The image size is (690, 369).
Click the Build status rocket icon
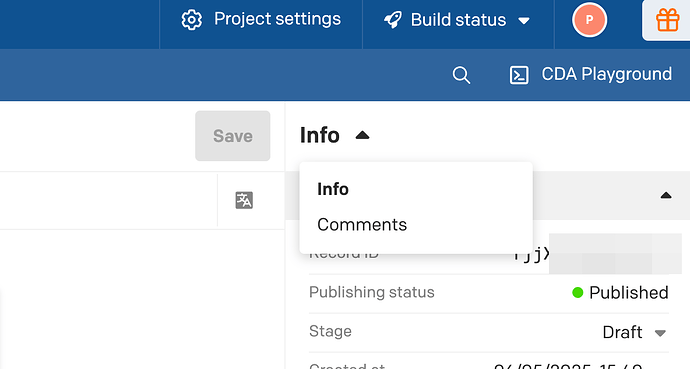coord(393,20)
